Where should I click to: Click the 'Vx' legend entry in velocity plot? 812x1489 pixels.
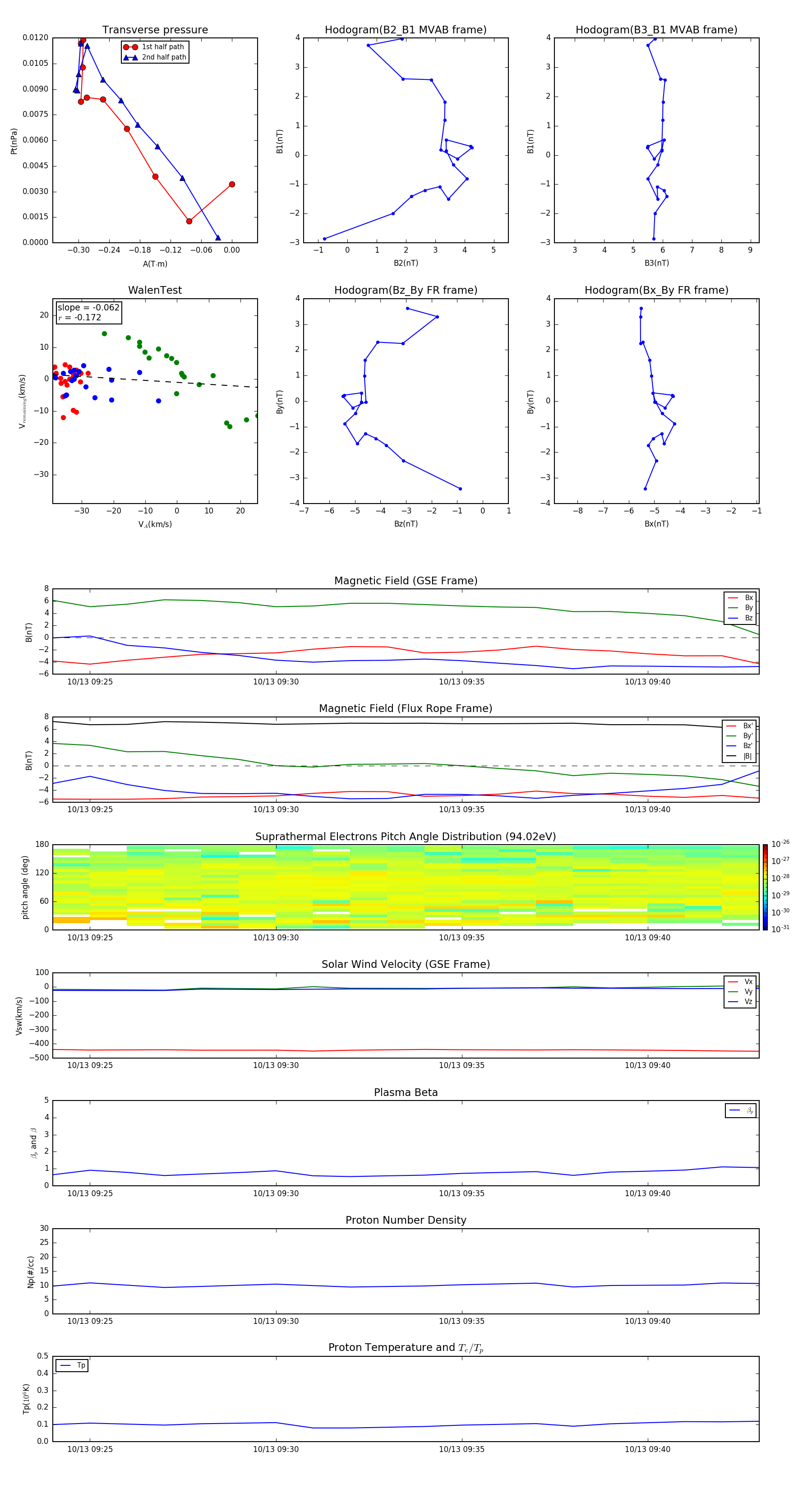pyautogui.click(x=740, y=981)
